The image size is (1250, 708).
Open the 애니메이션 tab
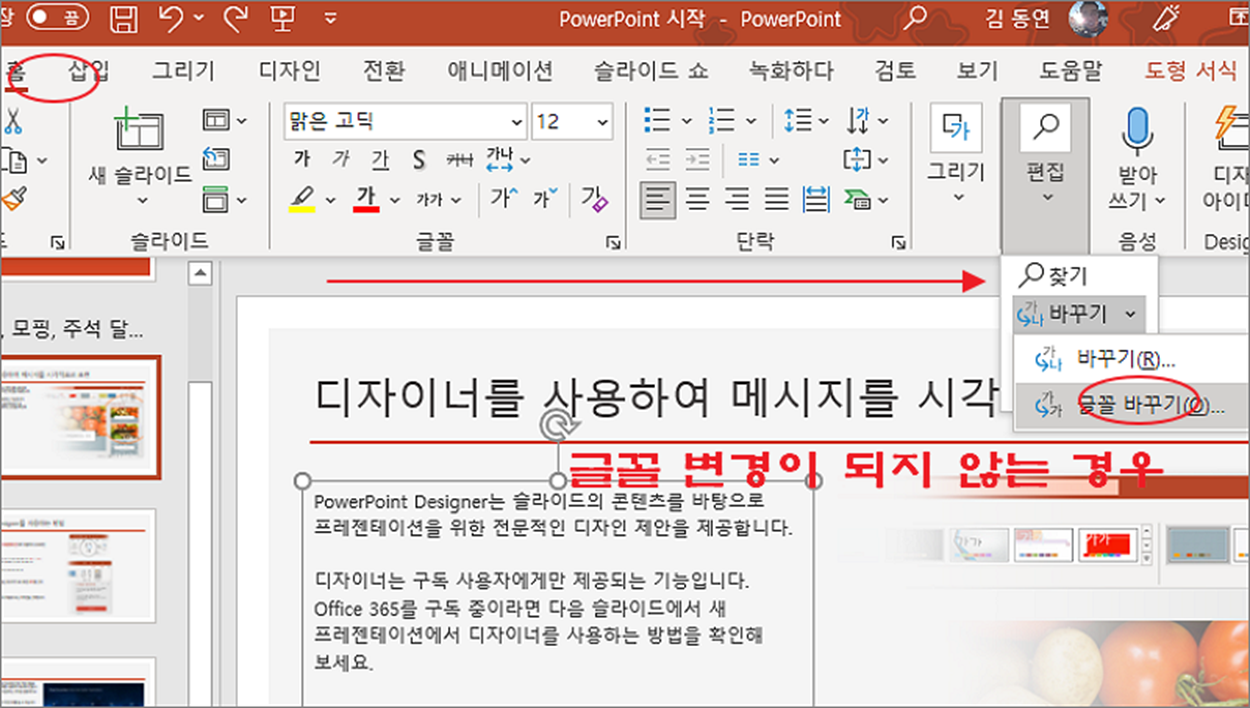(x=499, y=70)
